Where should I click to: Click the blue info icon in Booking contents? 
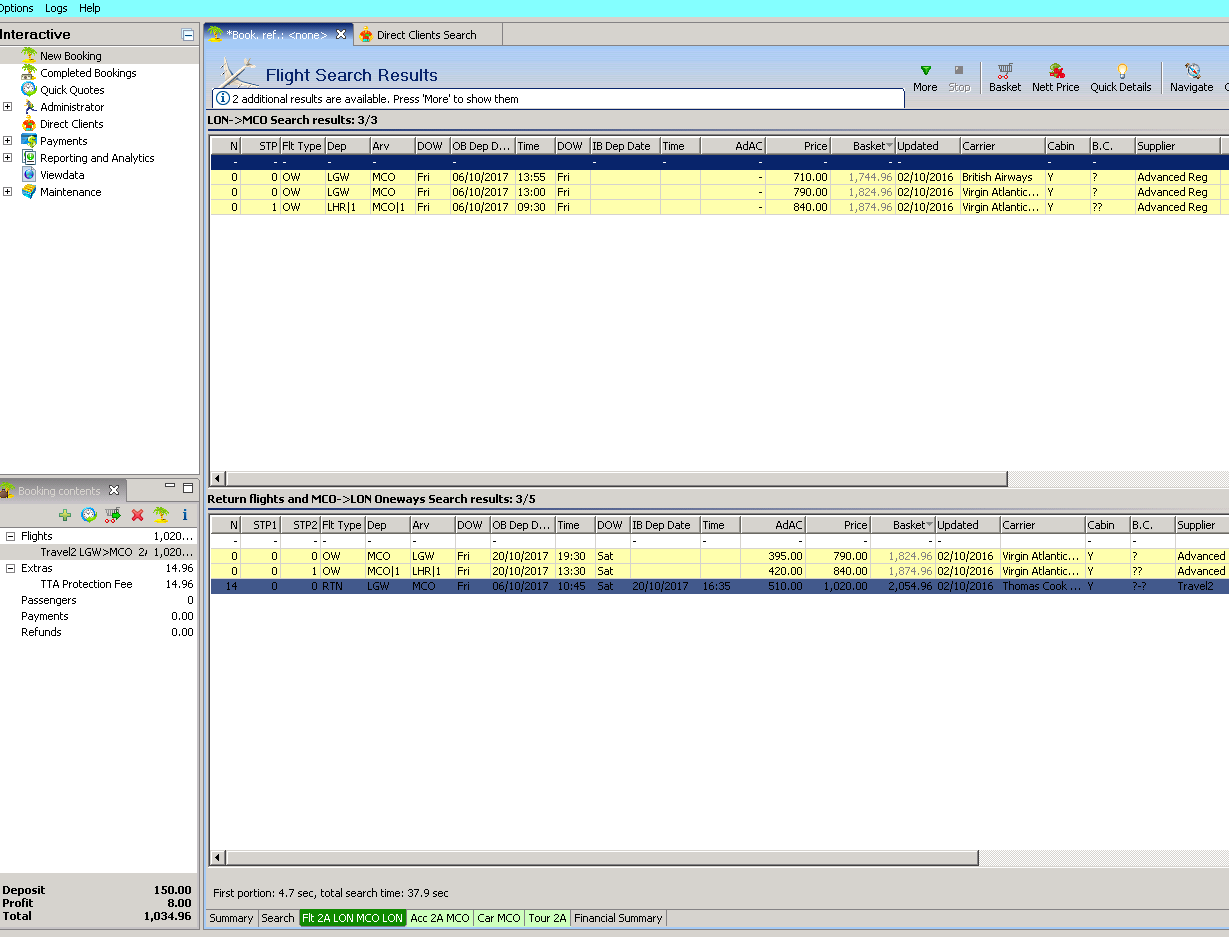(x=185, y=515)
